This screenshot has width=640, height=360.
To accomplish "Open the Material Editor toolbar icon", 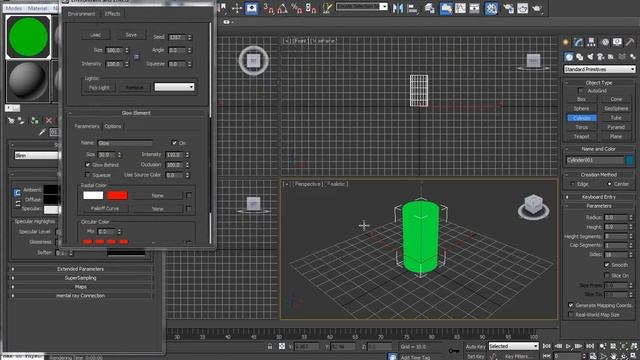I will point(491,8).
